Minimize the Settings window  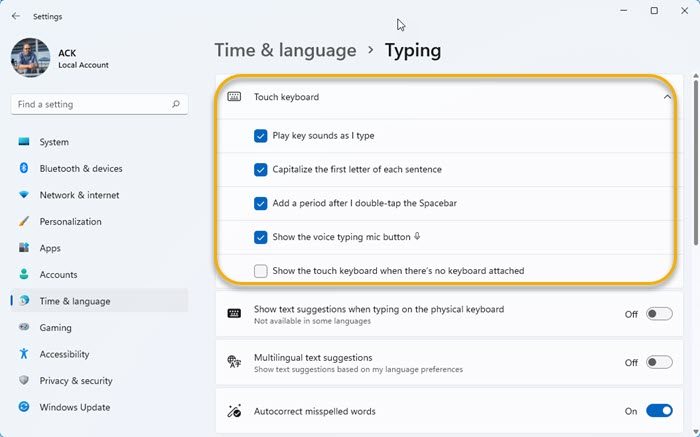(624, 10)
